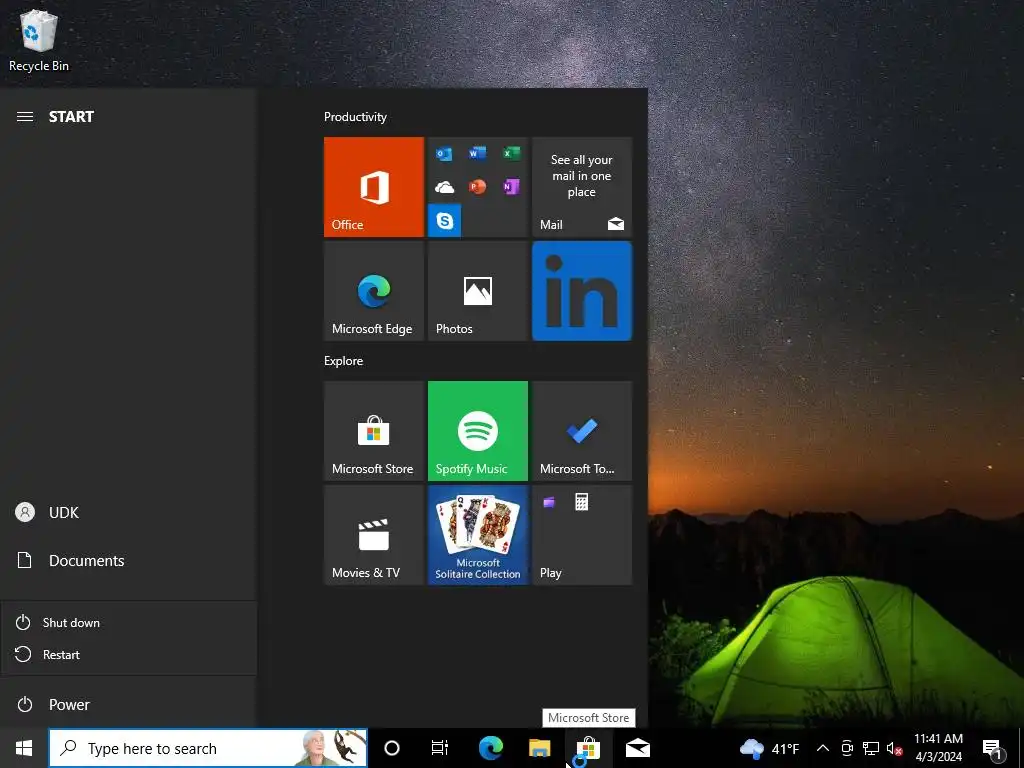The width and height of the screenshot is (1024, 768).
Task: Open Outlook in the Office apps folder tile
Action: point(444,154)
